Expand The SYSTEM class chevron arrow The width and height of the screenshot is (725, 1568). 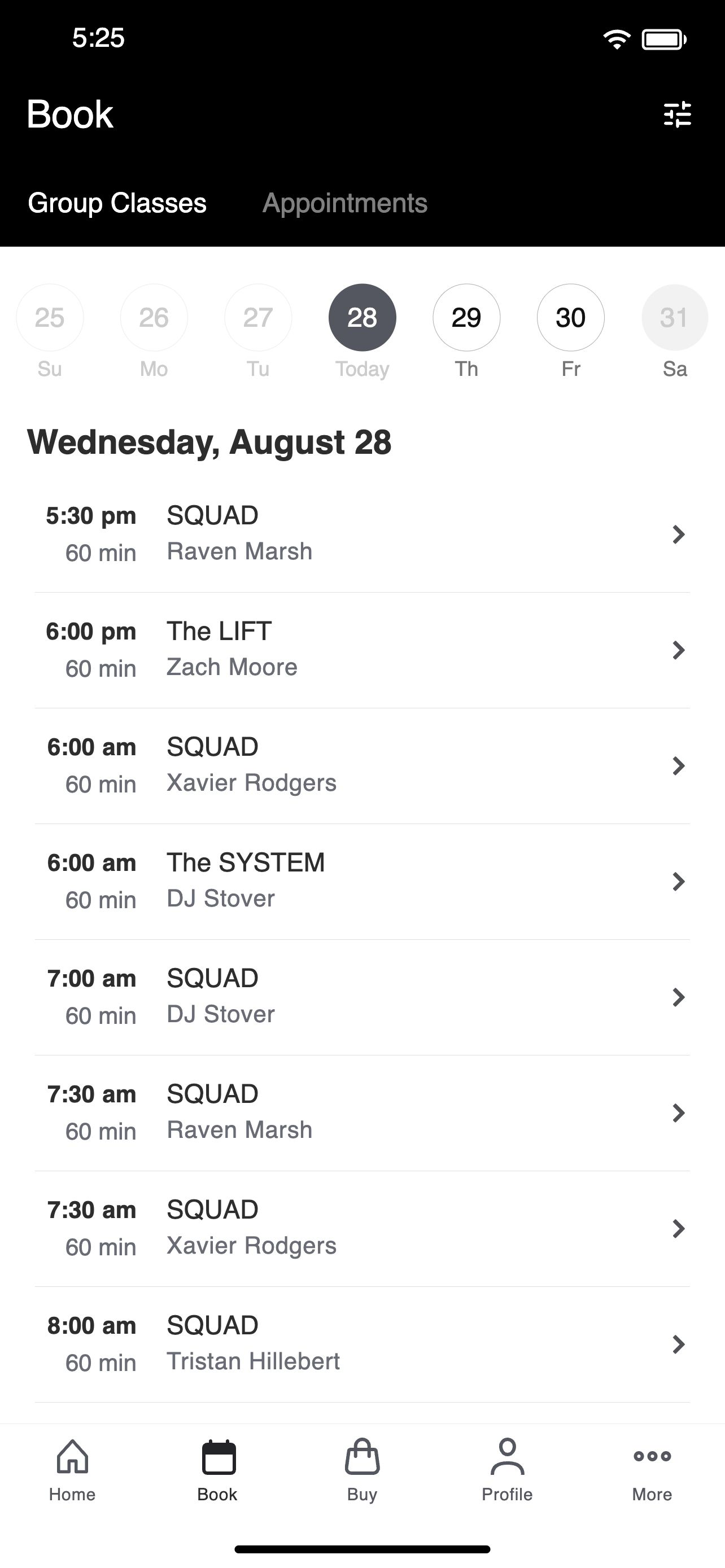[x=678, y=881]
